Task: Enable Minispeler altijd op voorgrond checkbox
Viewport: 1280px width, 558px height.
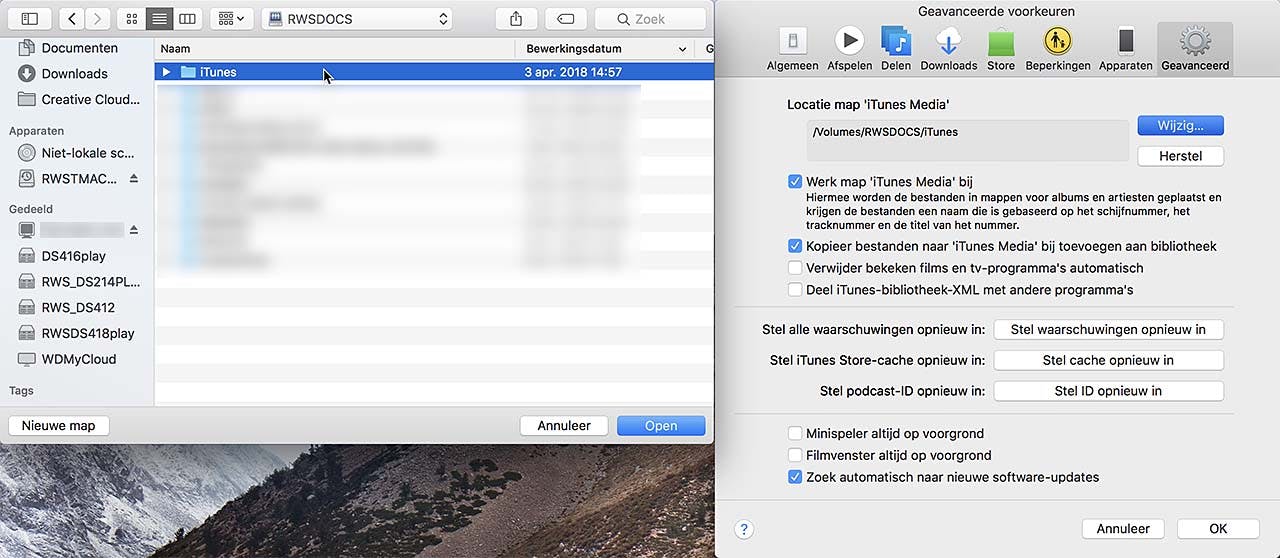Action: coord(795,433)
